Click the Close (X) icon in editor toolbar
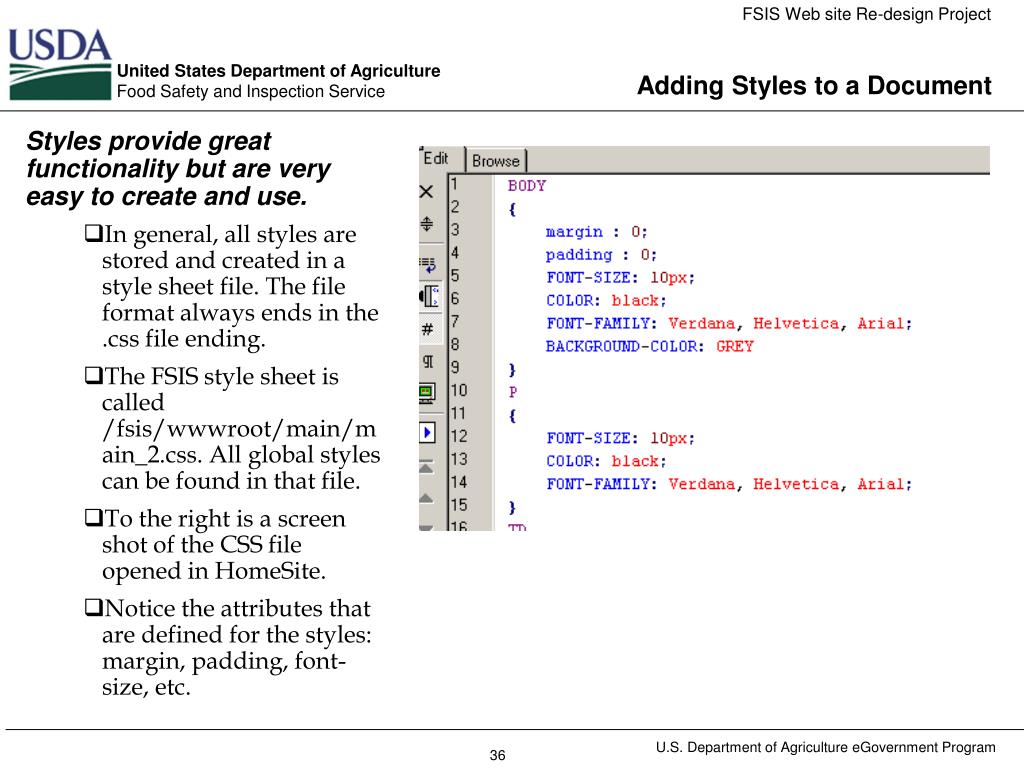 point(426,191)
